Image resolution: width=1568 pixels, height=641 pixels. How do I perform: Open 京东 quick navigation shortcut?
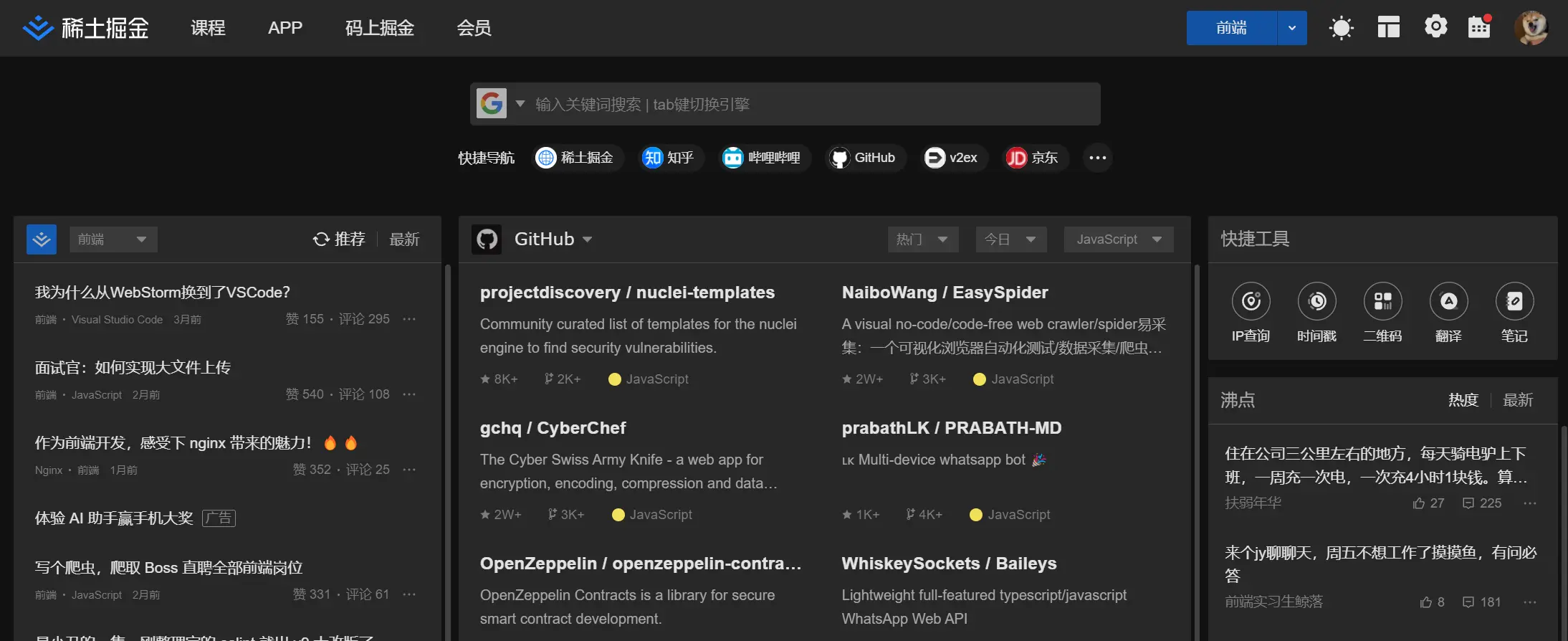[x=1034, y=158]
